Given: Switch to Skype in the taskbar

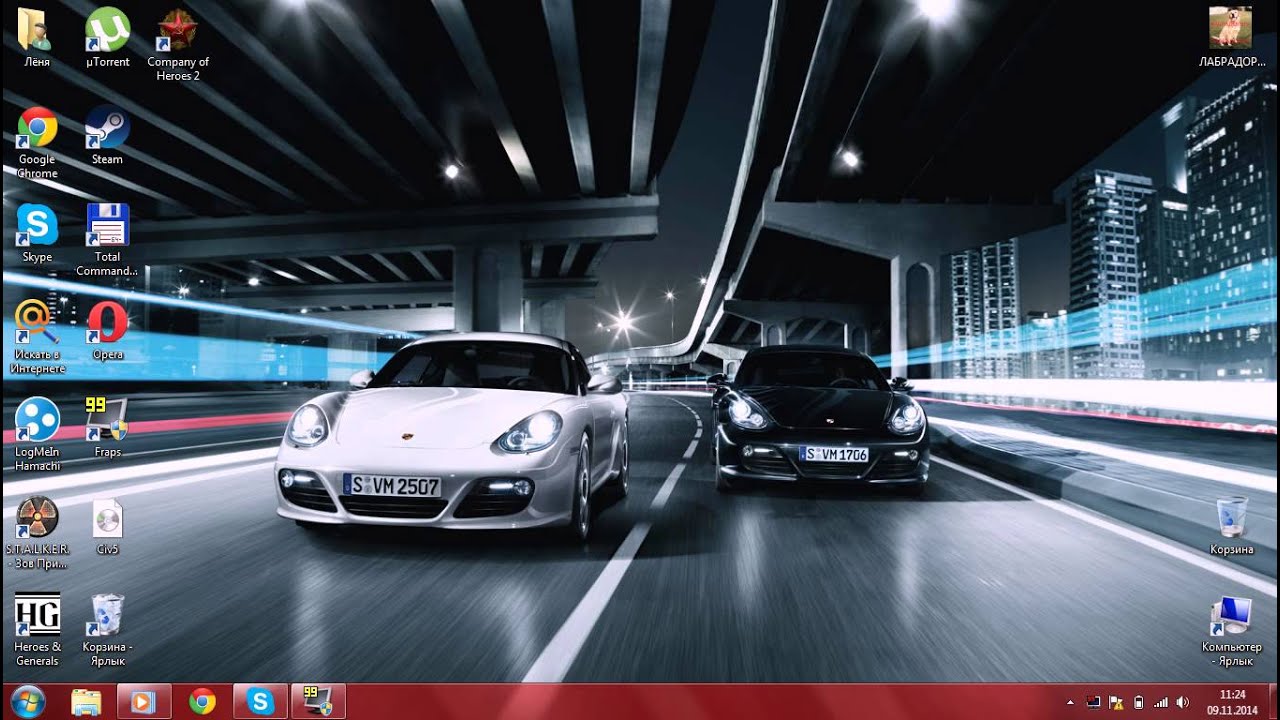Looking at the screenshot, I should pos(260,701).
